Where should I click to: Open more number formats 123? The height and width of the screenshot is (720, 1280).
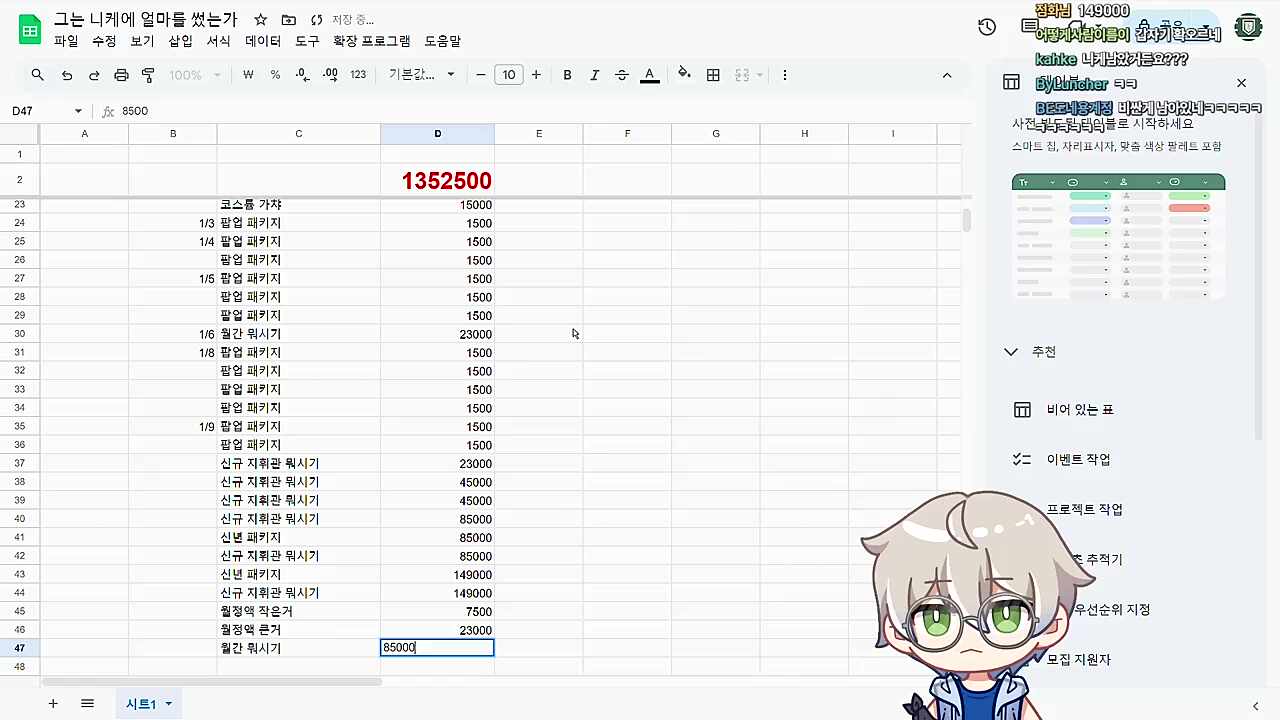point(358,75)
